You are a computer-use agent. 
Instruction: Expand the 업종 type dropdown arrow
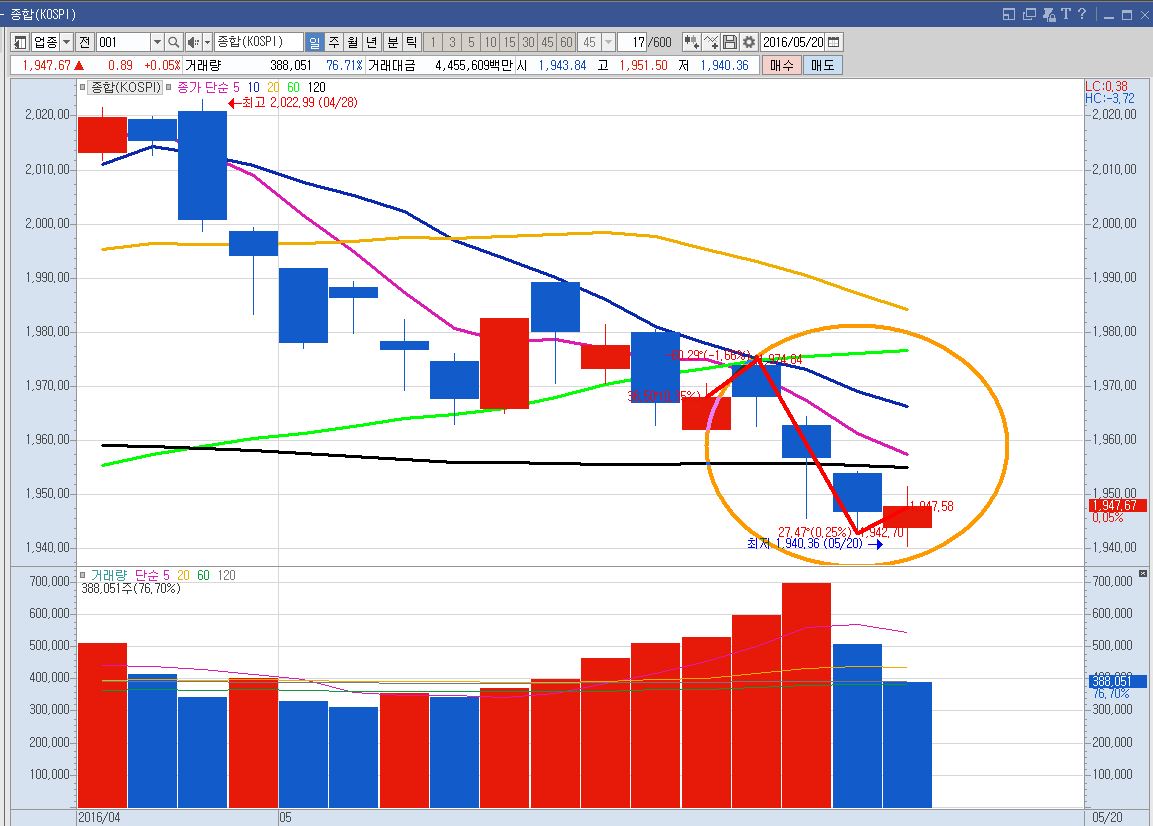pyautogui.click(x=66, y=42)
